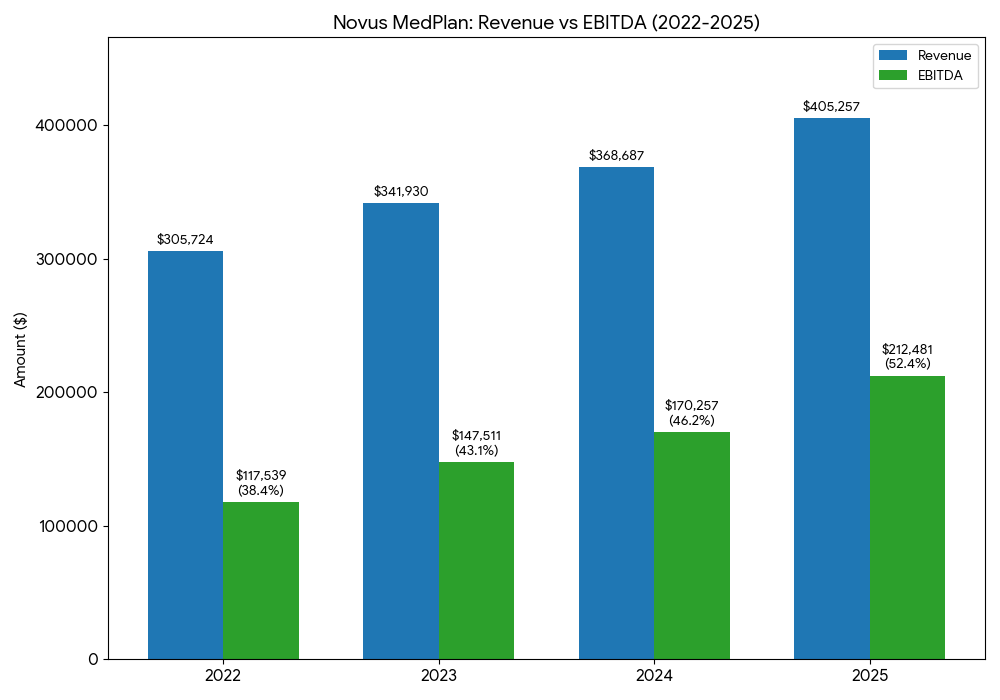
Task: Select the $405,257 data label
Action: (831, 107)
